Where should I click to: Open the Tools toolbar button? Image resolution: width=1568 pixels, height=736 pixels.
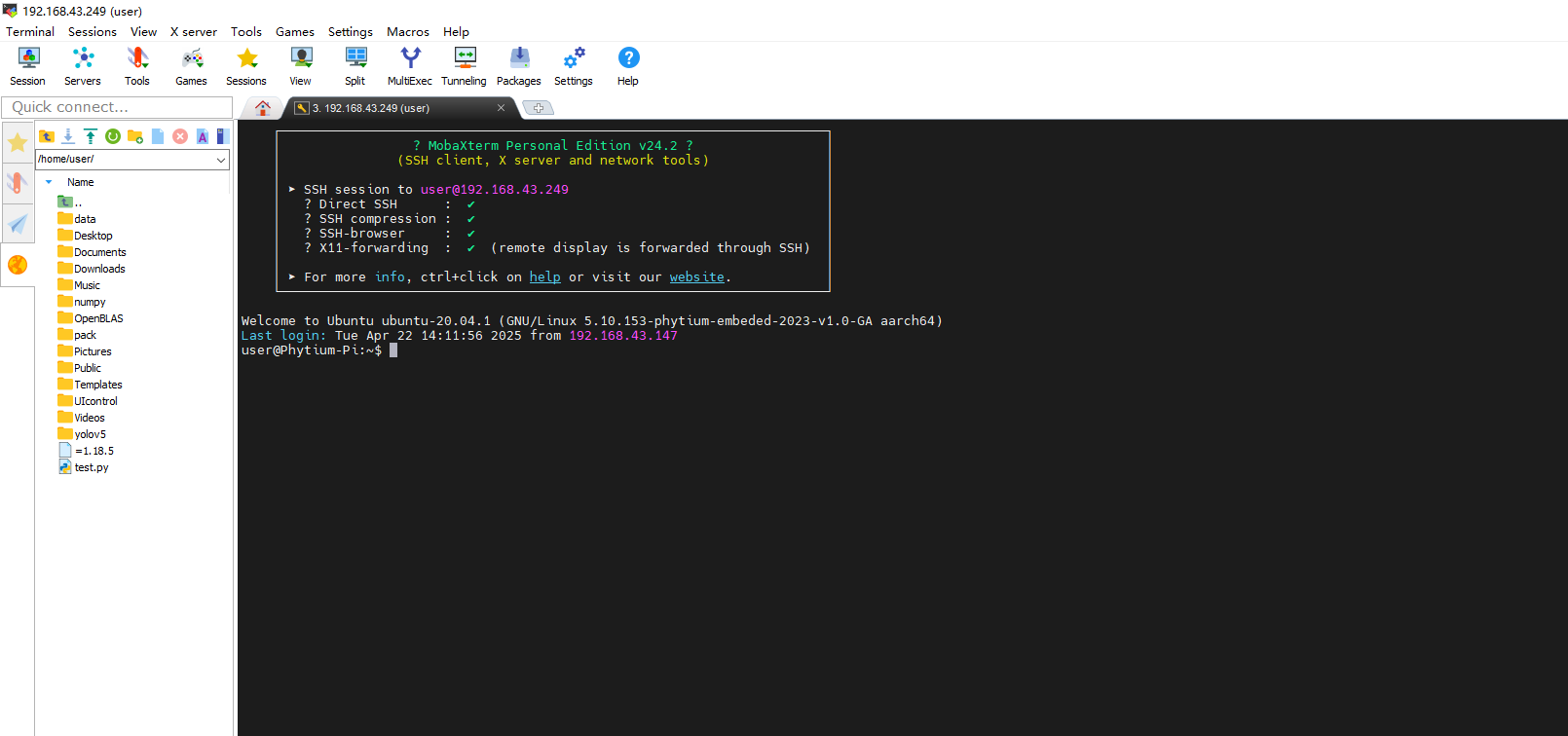[137, 67]
